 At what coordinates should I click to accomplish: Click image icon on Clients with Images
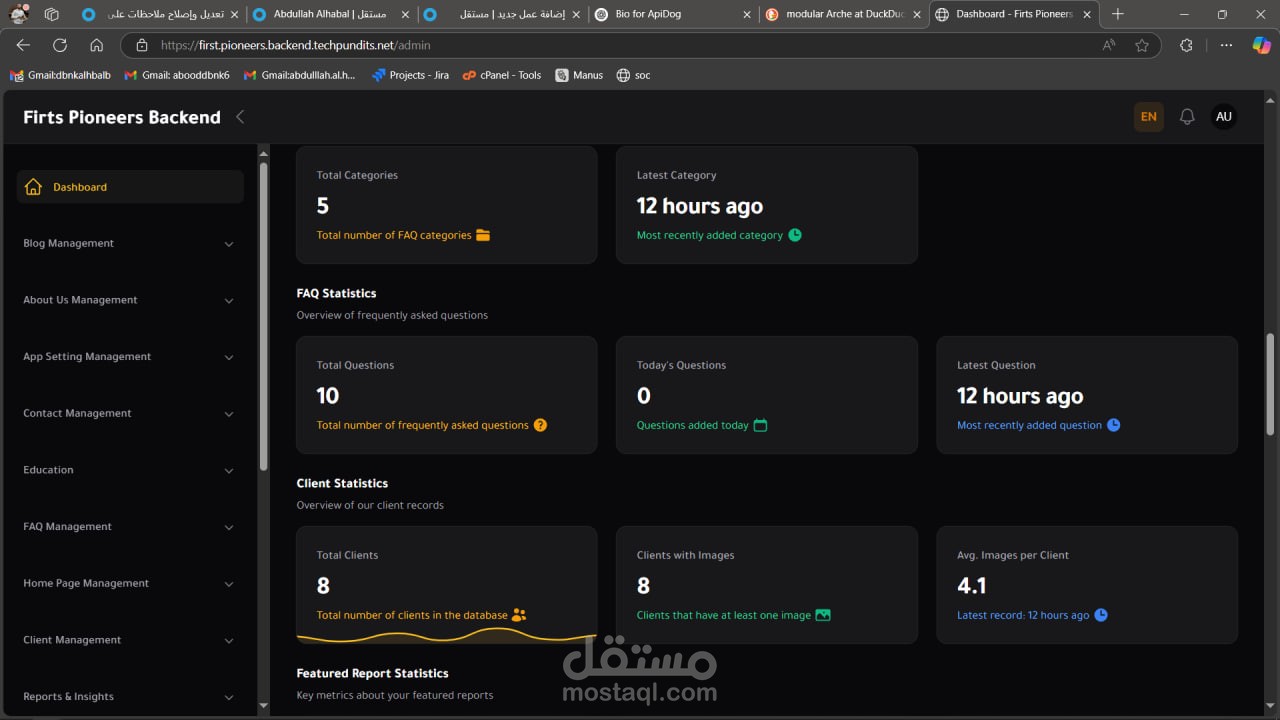pos(823,615)
